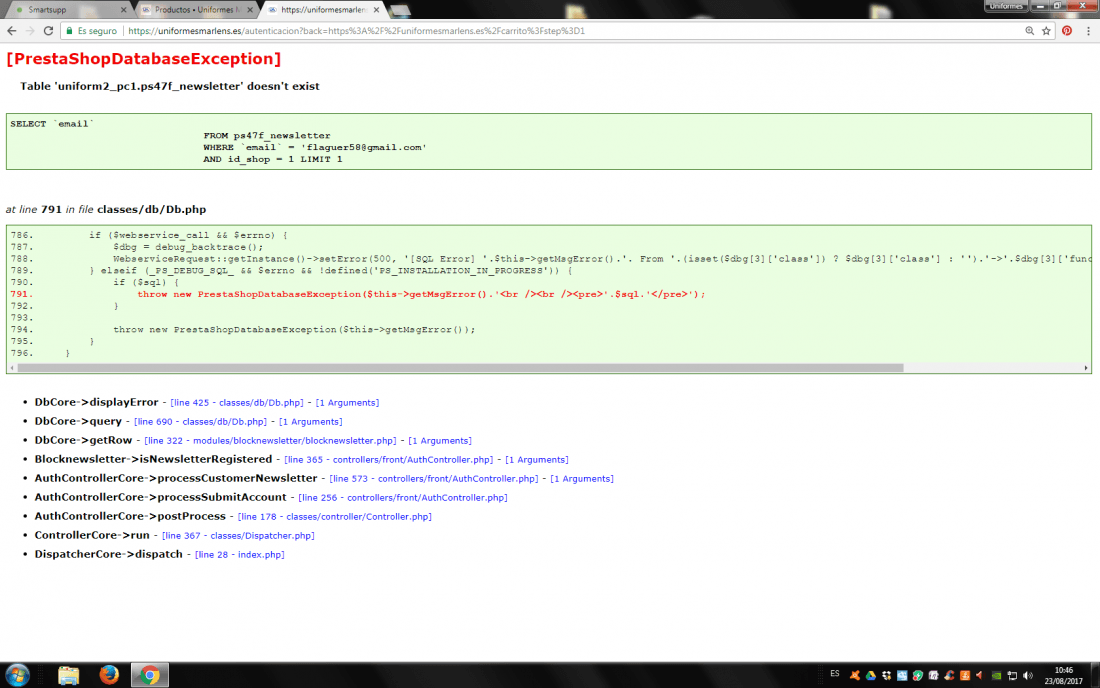Select the https://uniformesmarlens tab
The image size is (1100, 688).
[323, 10]
